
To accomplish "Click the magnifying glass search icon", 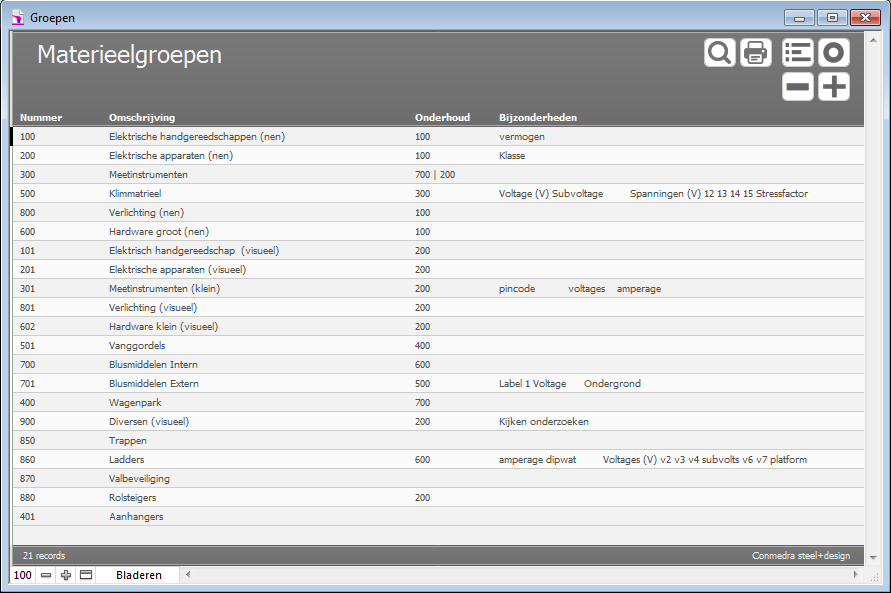I will click(719, 53).
